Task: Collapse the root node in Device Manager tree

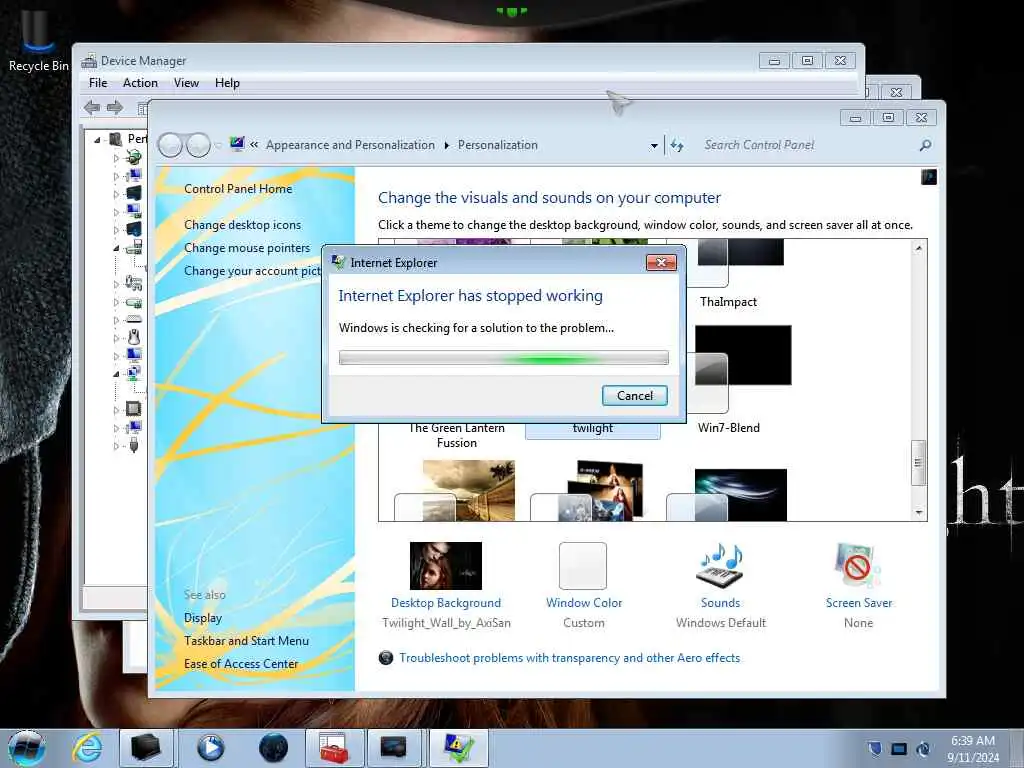Action: click(98, 139)
